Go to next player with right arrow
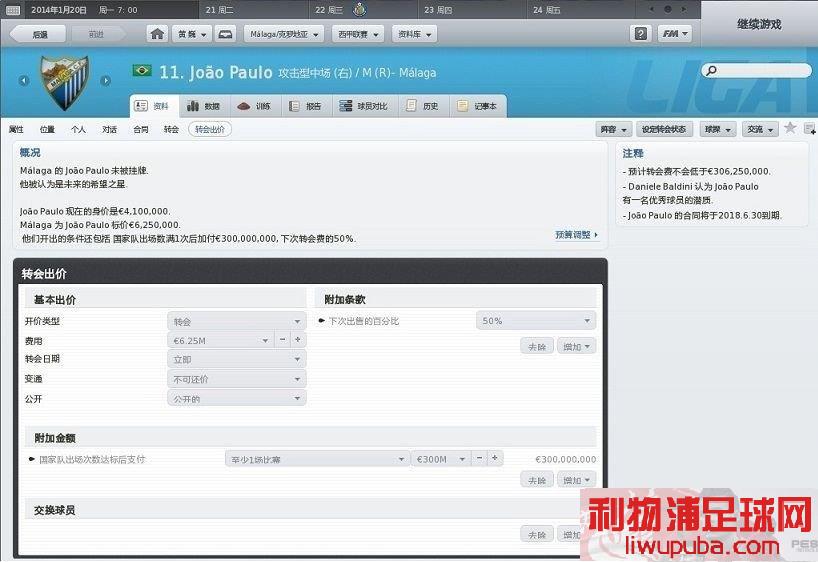The height and width of the screenshot is (562, 818). pos(105,80)
